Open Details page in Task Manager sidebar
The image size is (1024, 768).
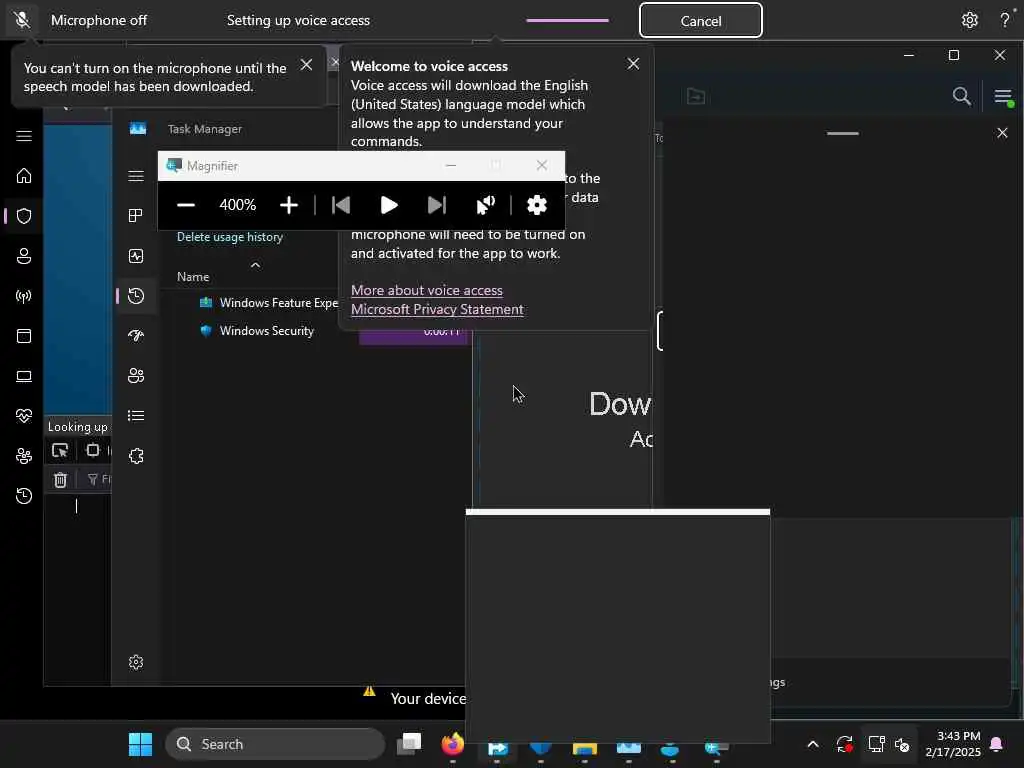click(136, 416)
